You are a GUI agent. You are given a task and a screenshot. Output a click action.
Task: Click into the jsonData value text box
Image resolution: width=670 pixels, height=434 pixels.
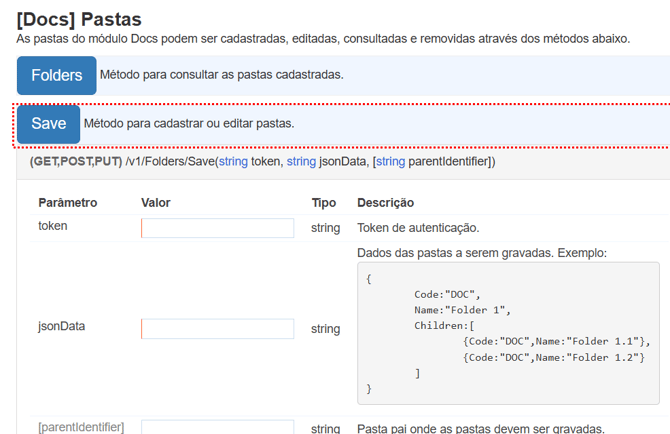[217, 329]
